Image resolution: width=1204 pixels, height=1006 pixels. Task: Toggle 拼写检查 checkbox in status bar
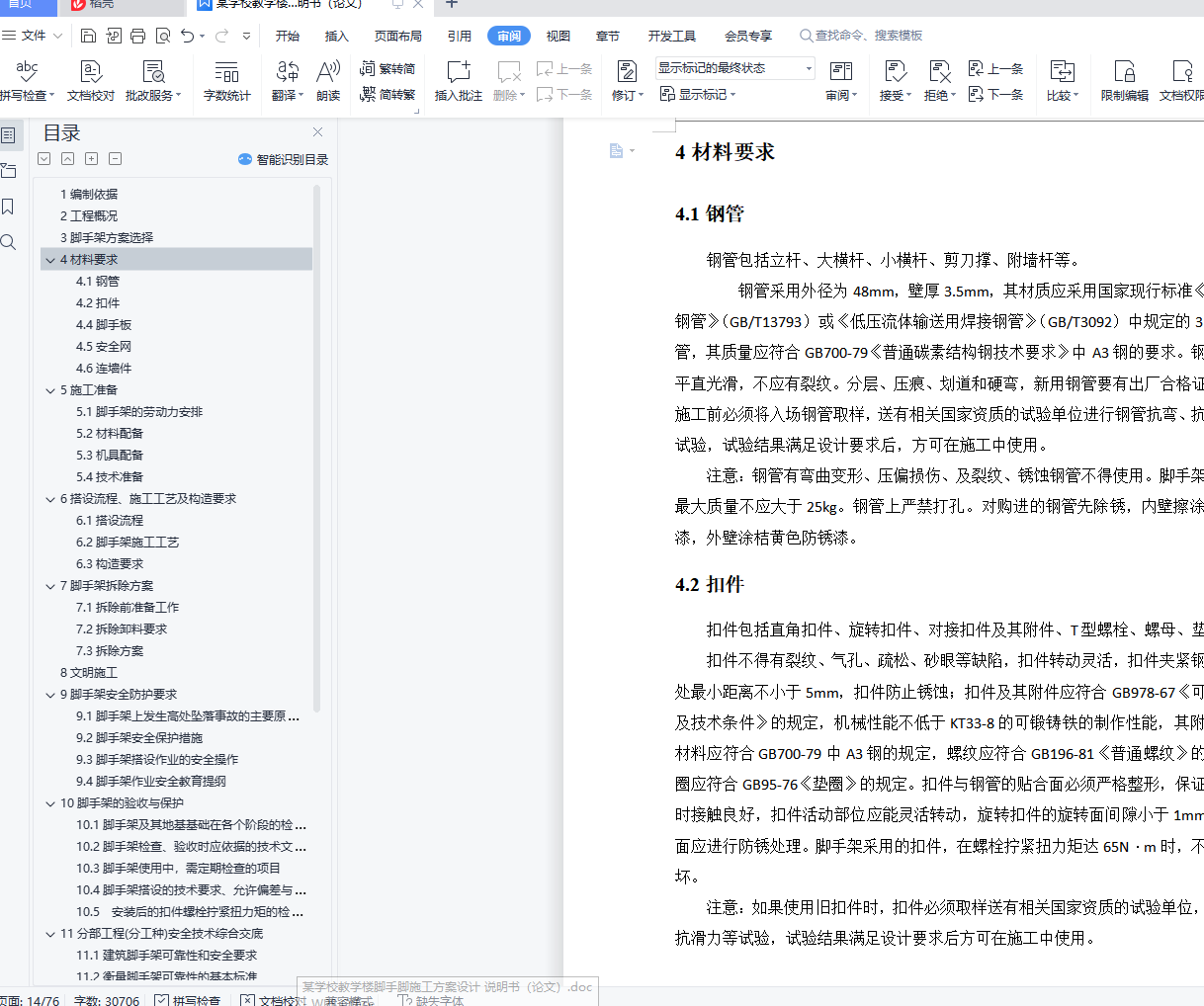(188, 1000)
